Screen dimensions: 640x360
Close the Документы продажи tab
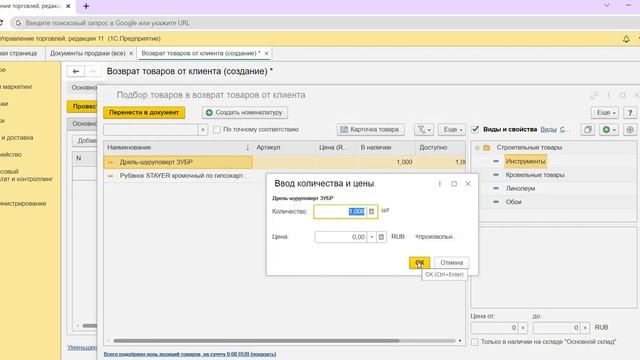click(x=131, y=53)
